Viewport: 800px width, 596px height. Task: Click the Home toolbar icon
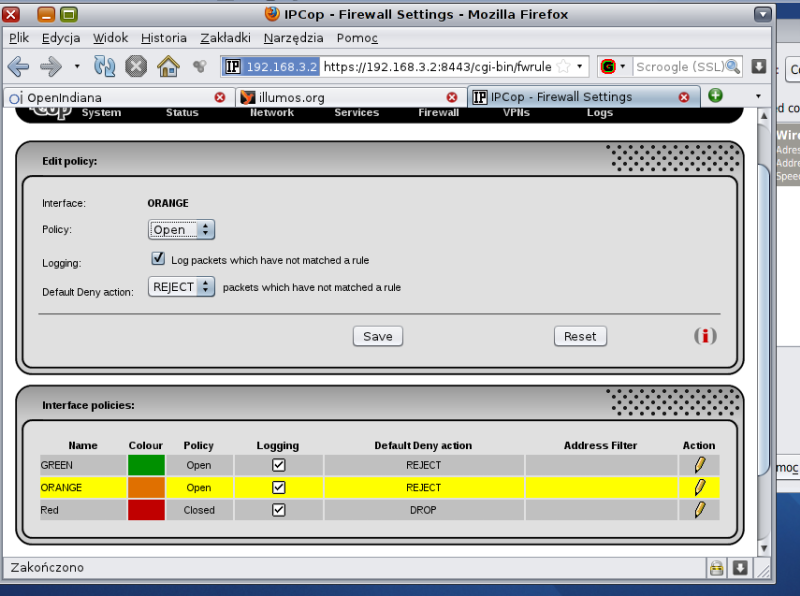click(168, 67)
